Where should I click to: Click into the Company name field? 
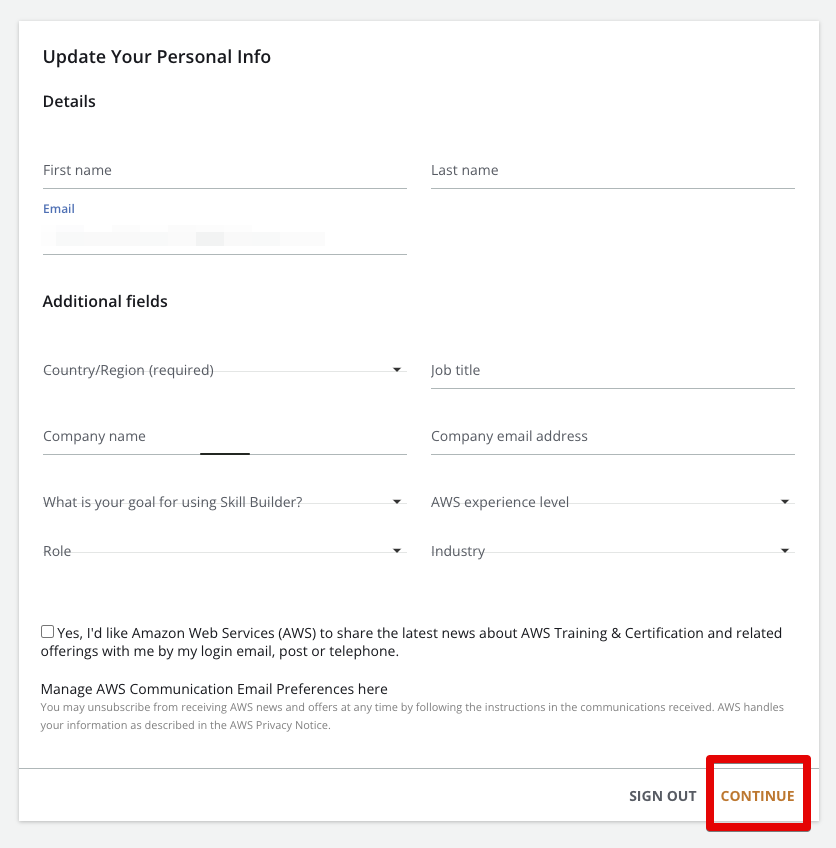tap(224, 436)
